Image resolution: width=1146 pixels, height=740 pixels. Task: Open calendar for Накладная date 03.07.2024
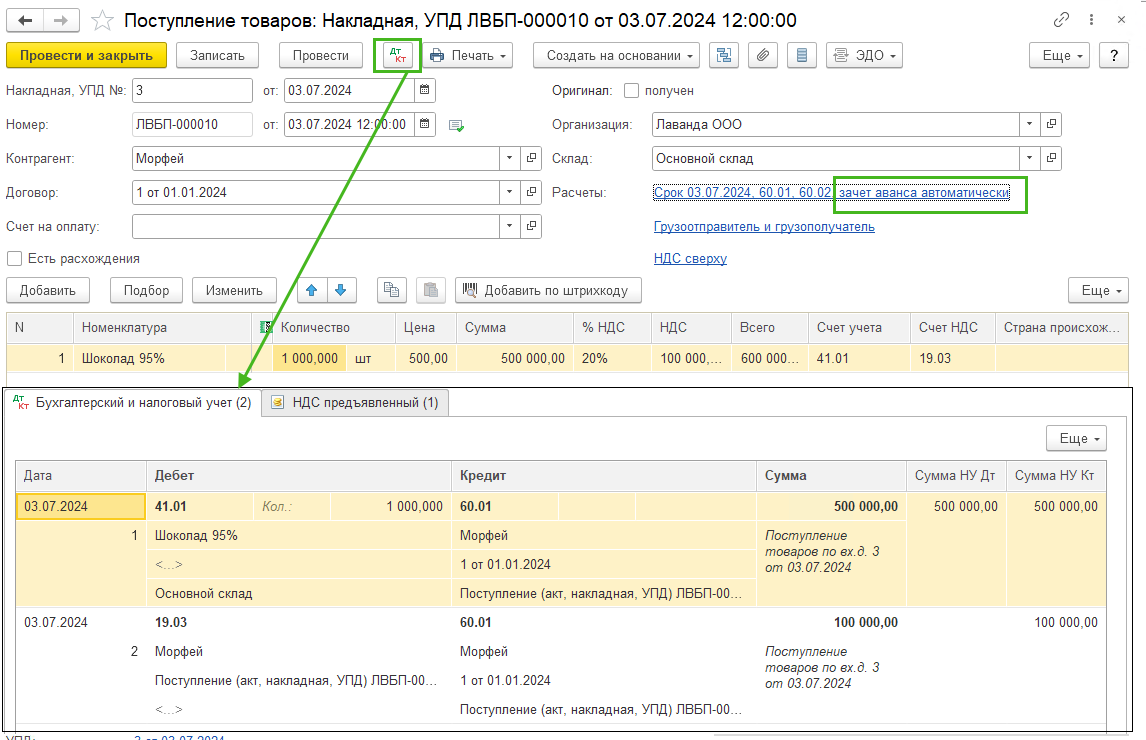click(x=425, y=91)
